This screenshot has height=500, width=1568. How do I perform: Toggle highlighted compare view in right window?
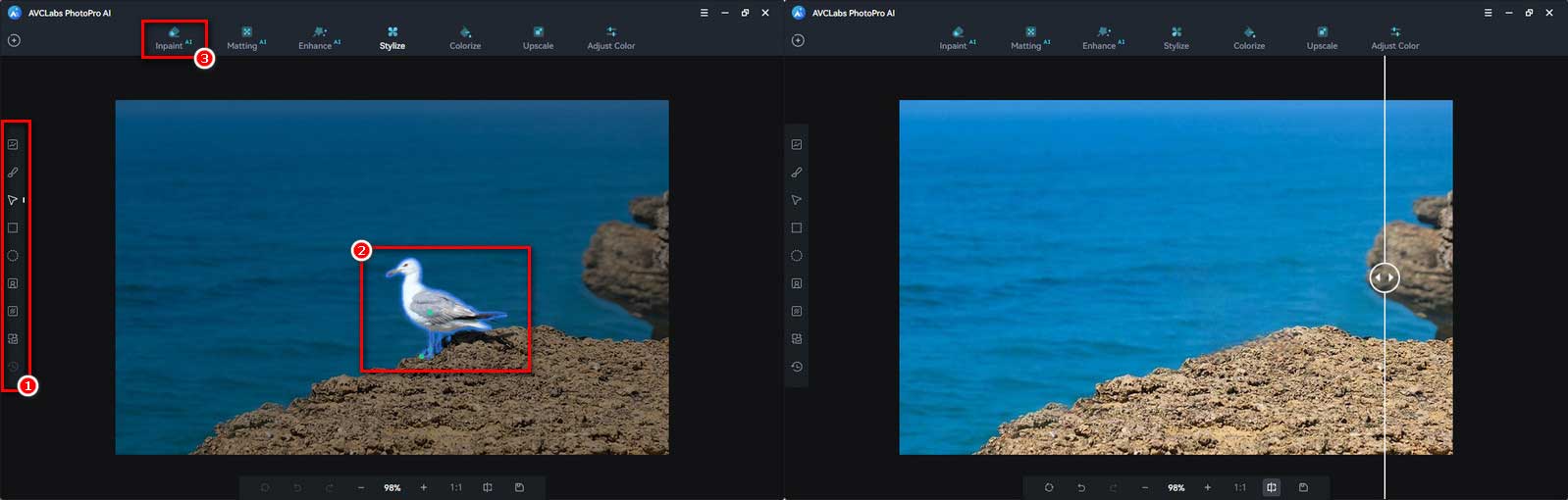click(x=1272, y=487)
